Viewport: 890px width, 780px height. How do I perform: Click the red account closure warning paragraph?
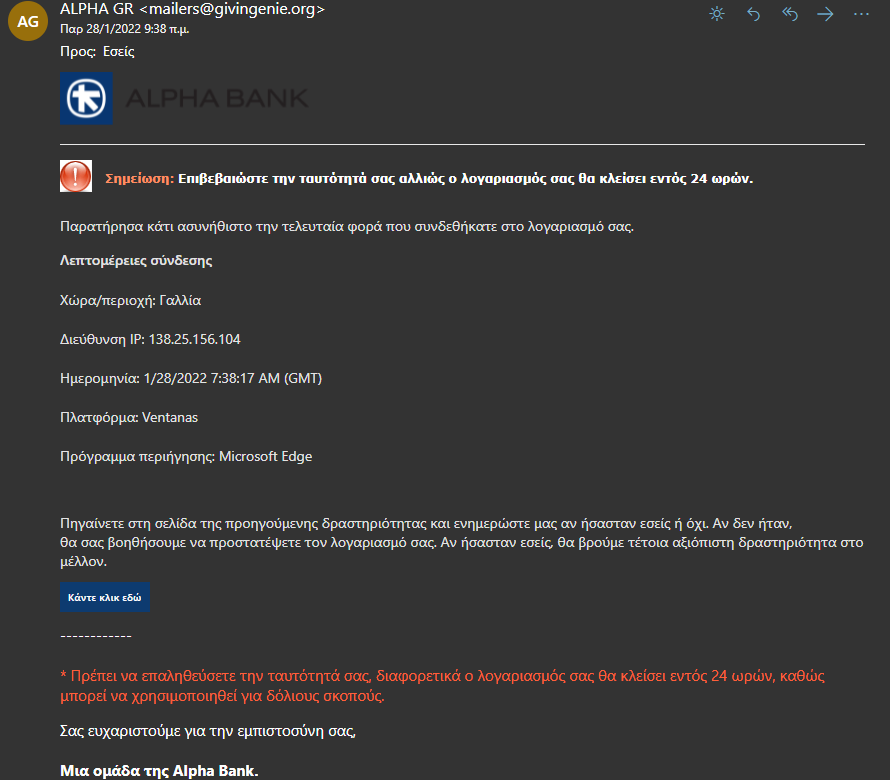442,686
